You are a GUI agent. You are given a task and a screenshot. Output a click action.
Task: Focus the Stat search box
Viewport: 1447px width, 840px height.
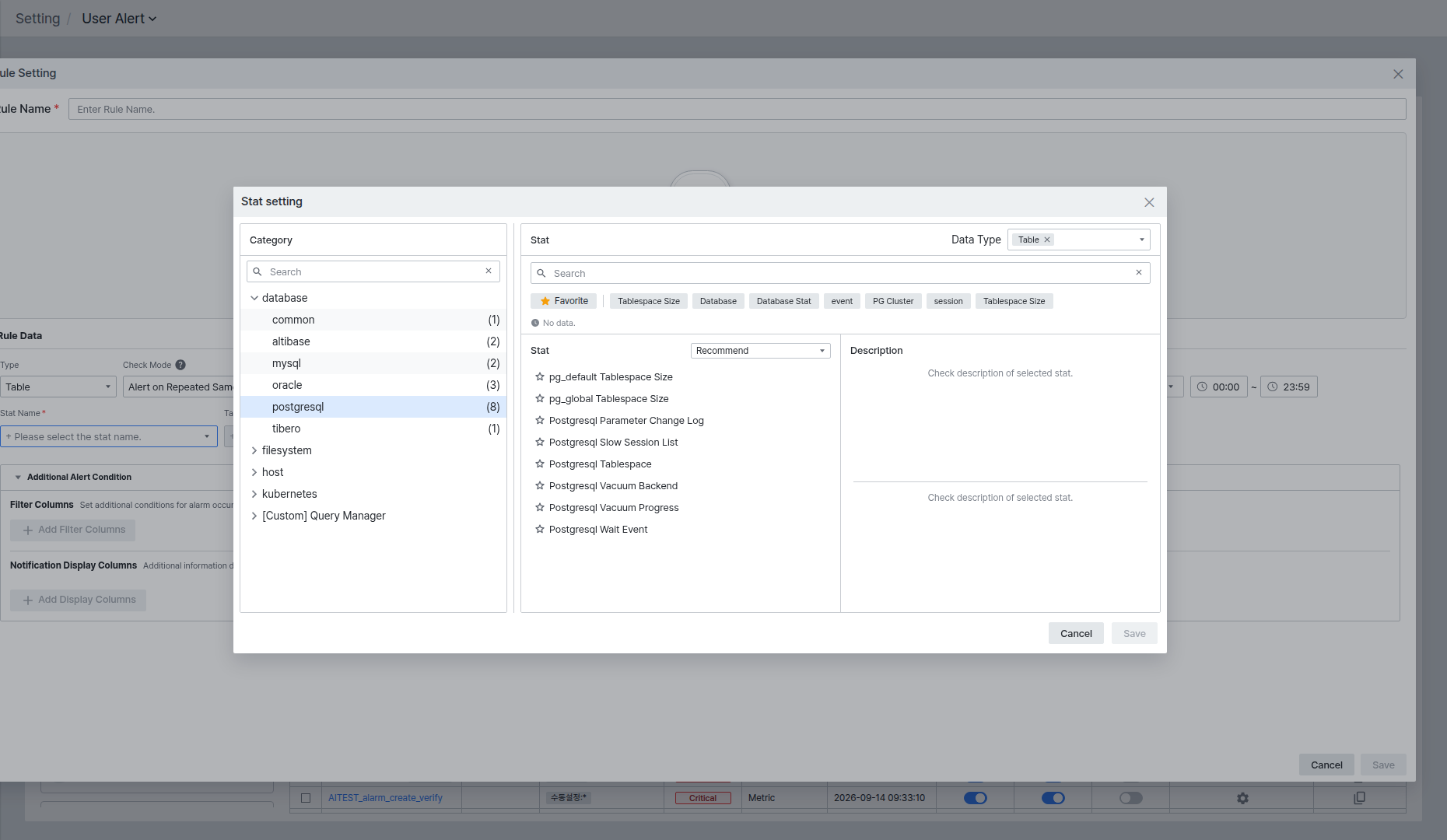840,273
